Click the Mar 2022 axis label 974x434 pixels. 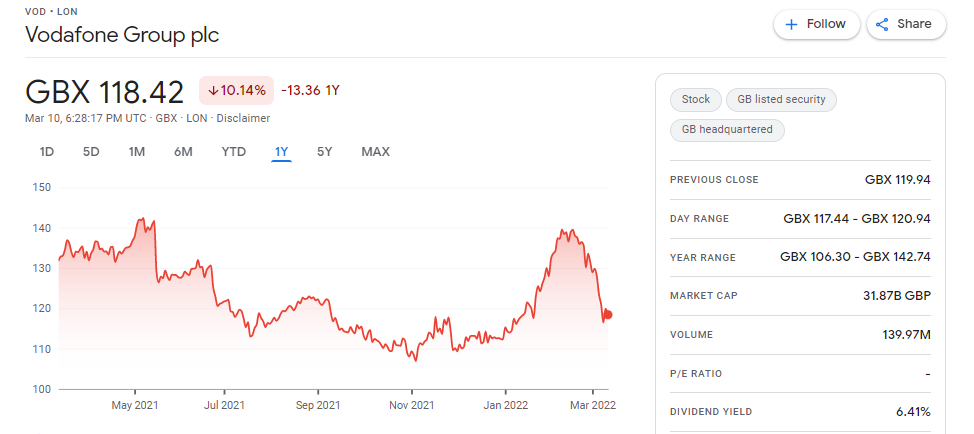[x=593, y=405]
